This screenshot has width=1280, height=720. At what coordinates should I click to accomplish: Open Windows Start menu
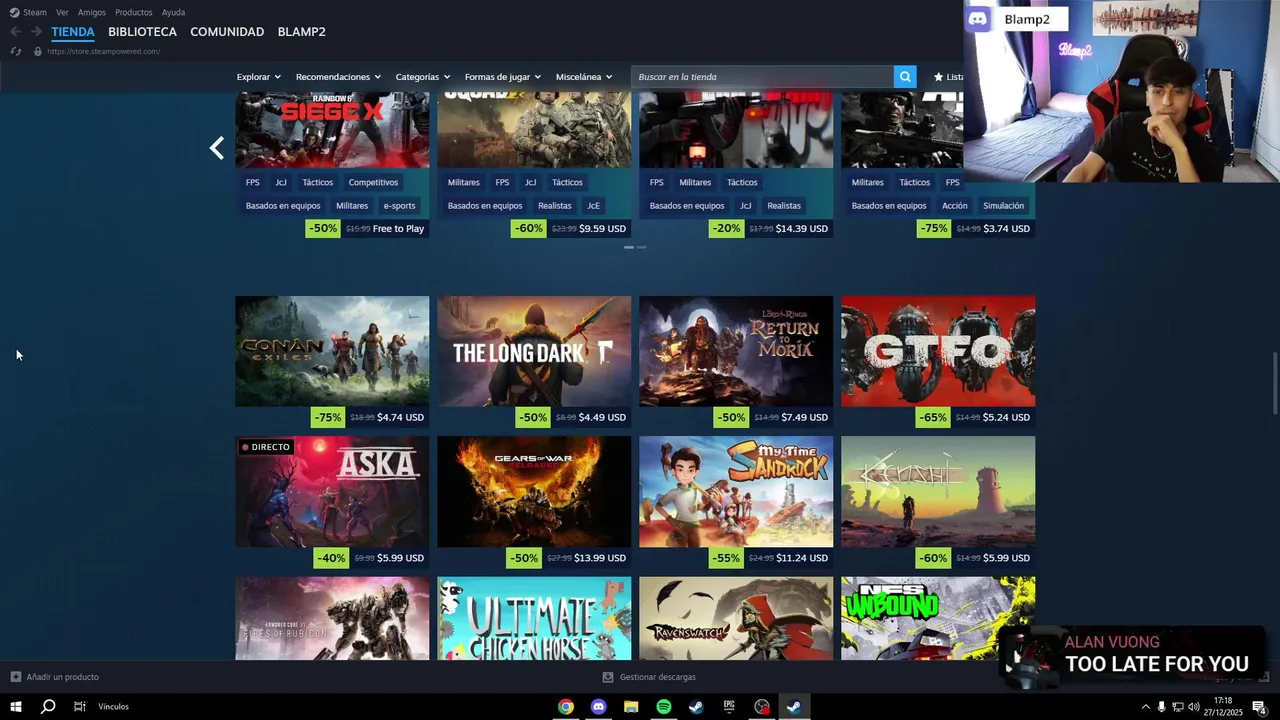tap(16, 707)
